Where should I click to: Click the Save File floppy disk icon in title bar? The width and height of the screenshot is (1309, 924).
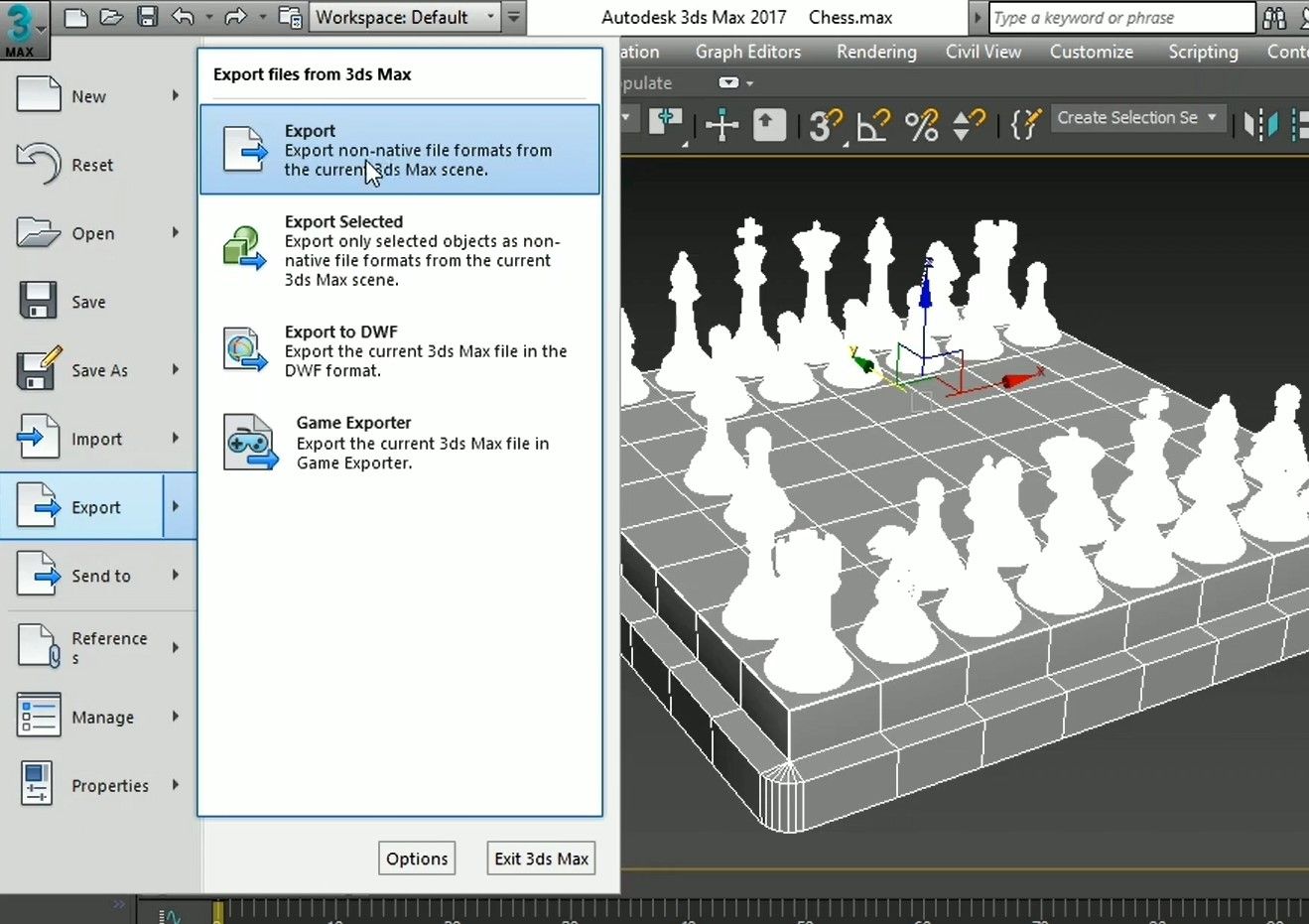[x=147, y=17]
